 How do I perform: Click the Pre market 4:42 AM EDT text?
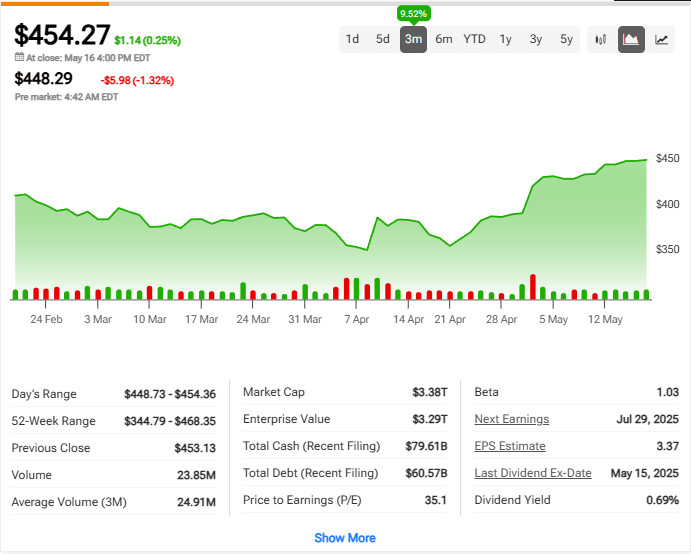click(67, 97)
